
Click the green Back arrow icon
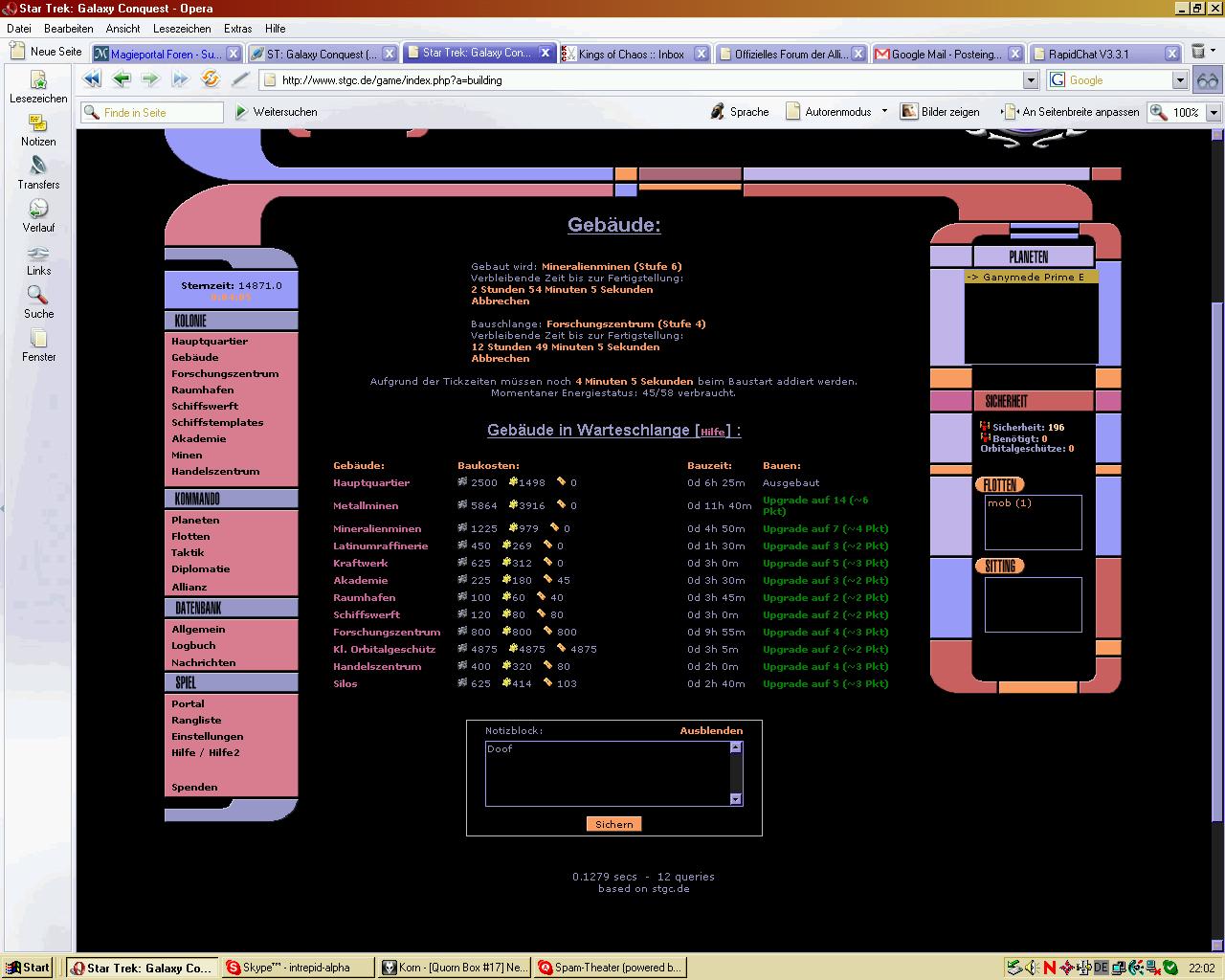[x=121, y=79]
